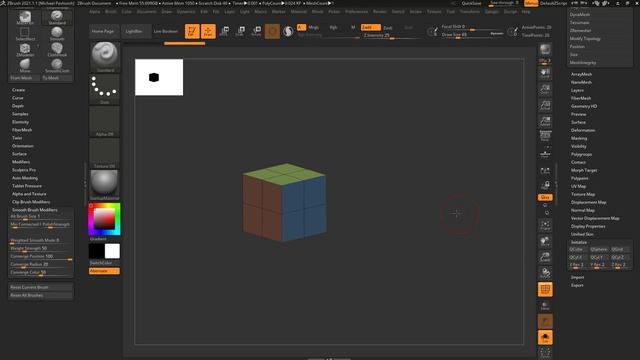Enable the Rgb mode
The height and width of the screenshot is (360, 640).
pyautogui.click(x=333, y=27)
